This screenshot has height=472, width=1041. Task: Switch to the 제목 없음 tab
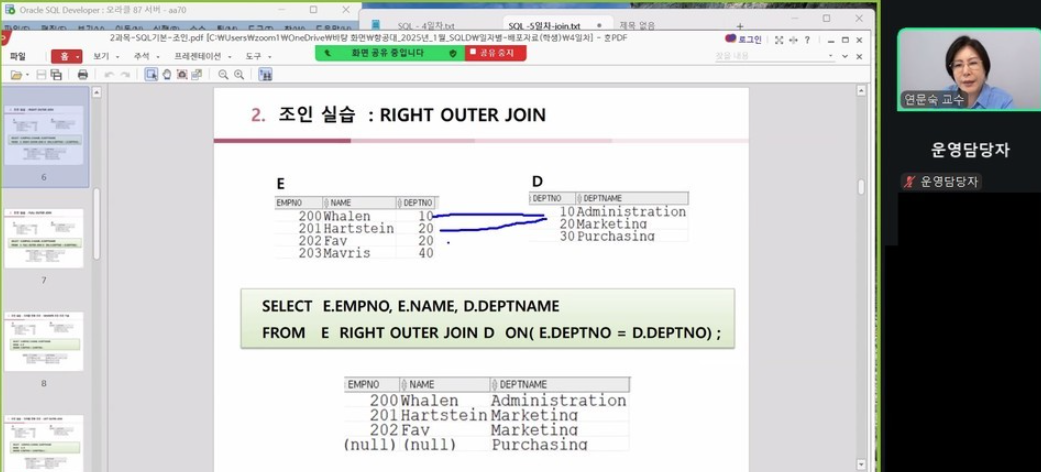637,26
